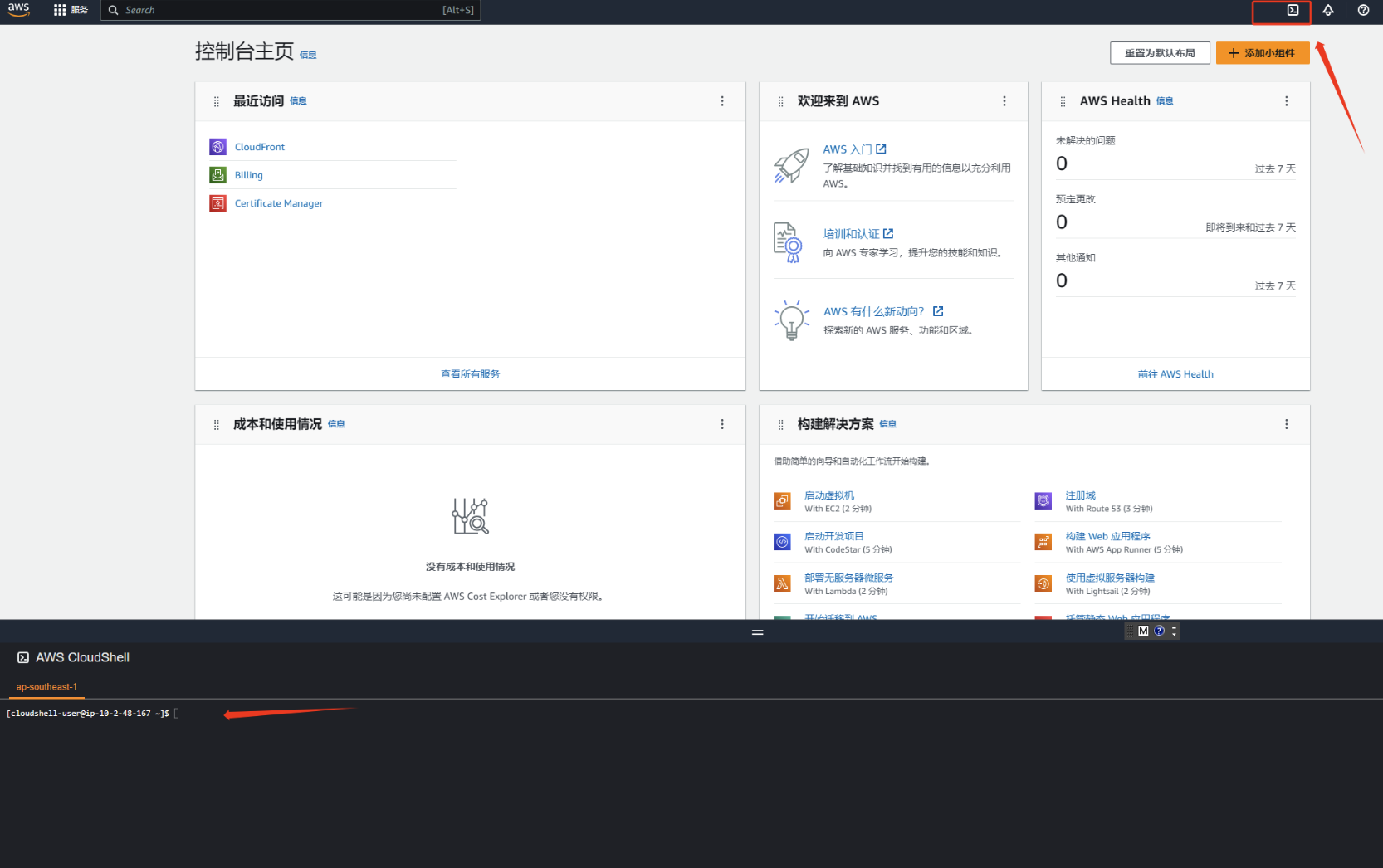Open the cost and usage widget options menu
The width and height of the screenshot is (1383, 868).
pyautogui.click(x=722, y=424)
